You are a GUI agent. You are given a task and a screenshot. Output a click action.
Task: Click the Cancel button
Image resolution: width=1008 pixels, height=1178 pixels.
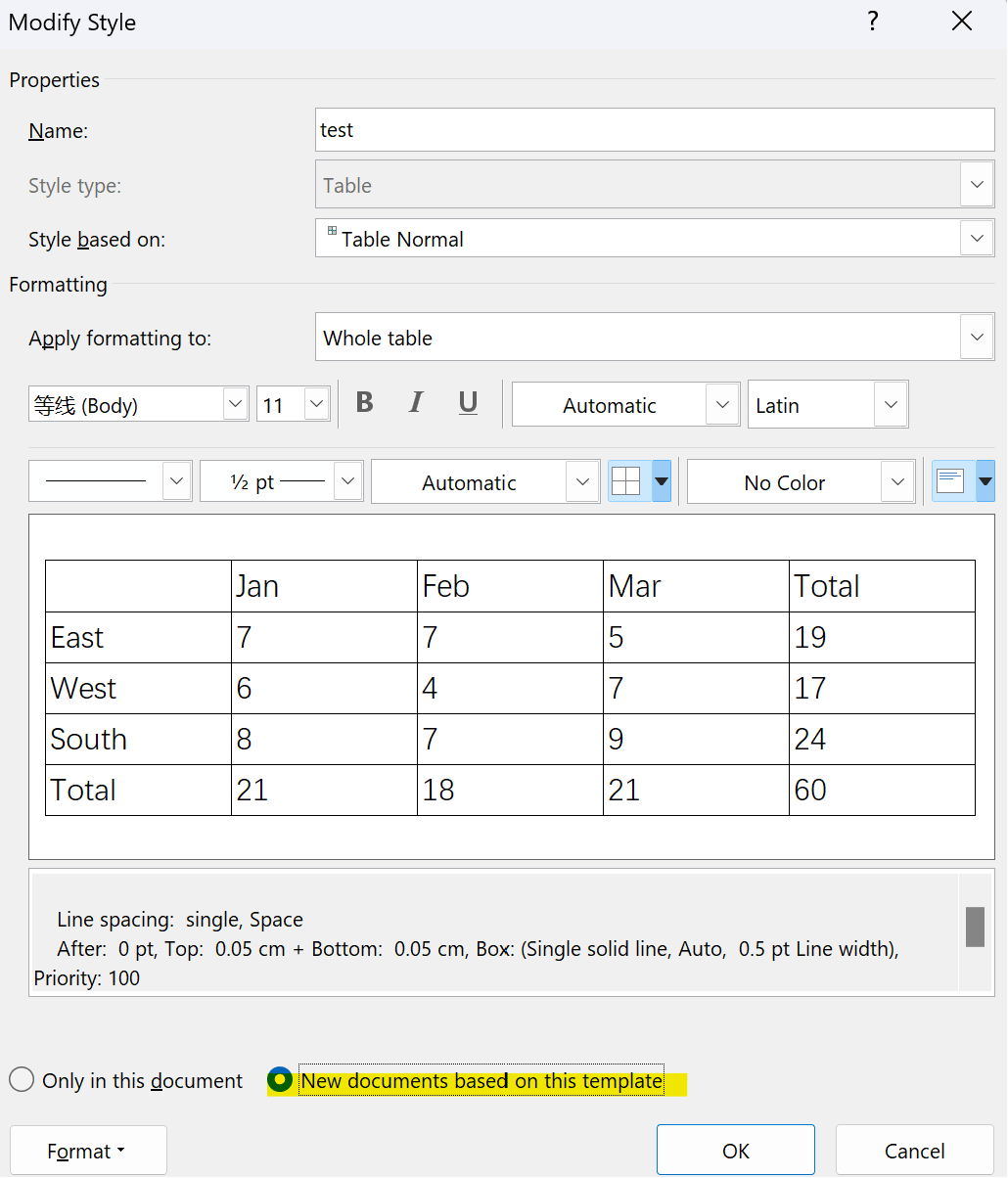tap(915, 1151)
